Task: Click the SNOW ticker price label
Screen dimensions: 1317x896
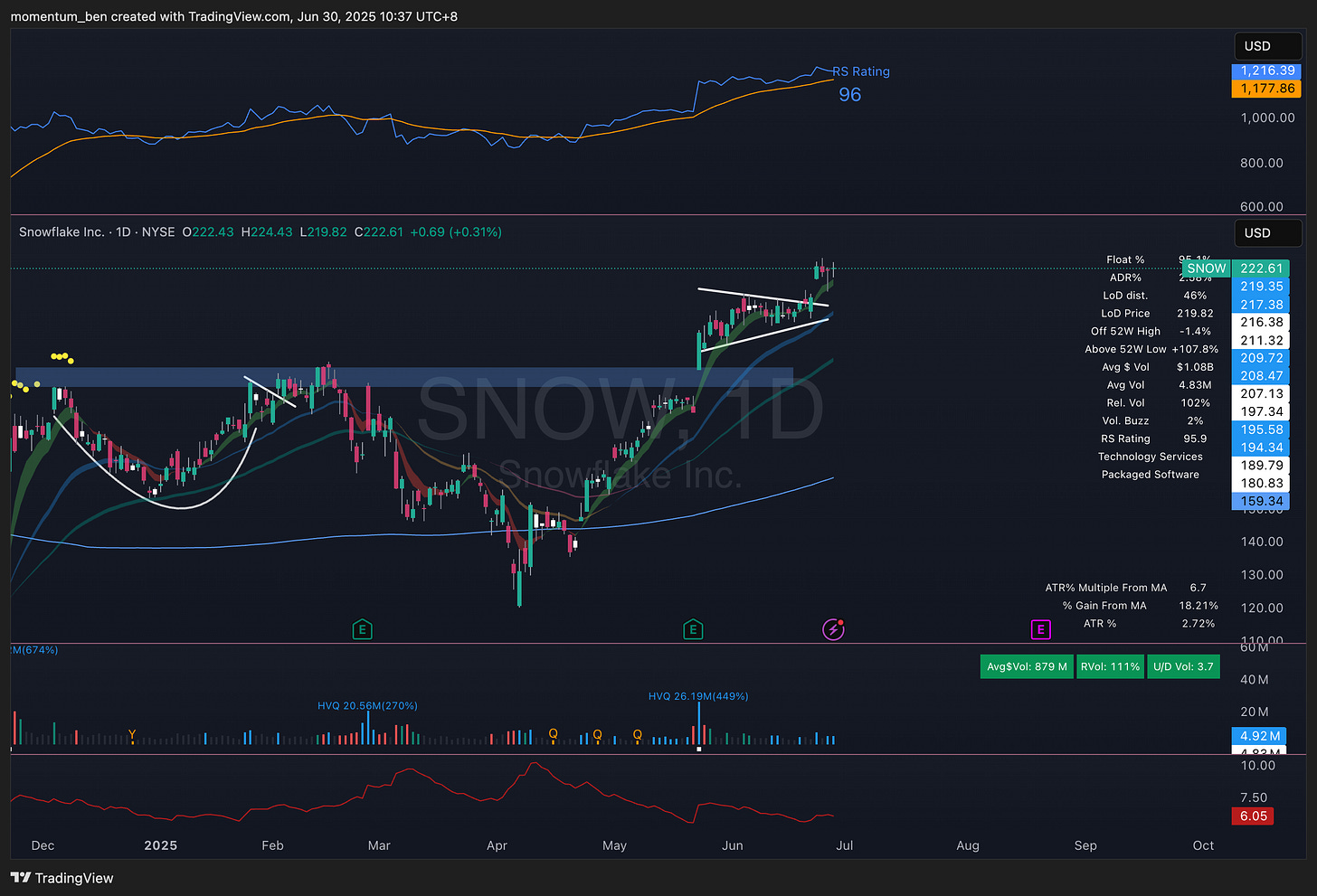Action: pyautogui.click(x=1207, y=269)
